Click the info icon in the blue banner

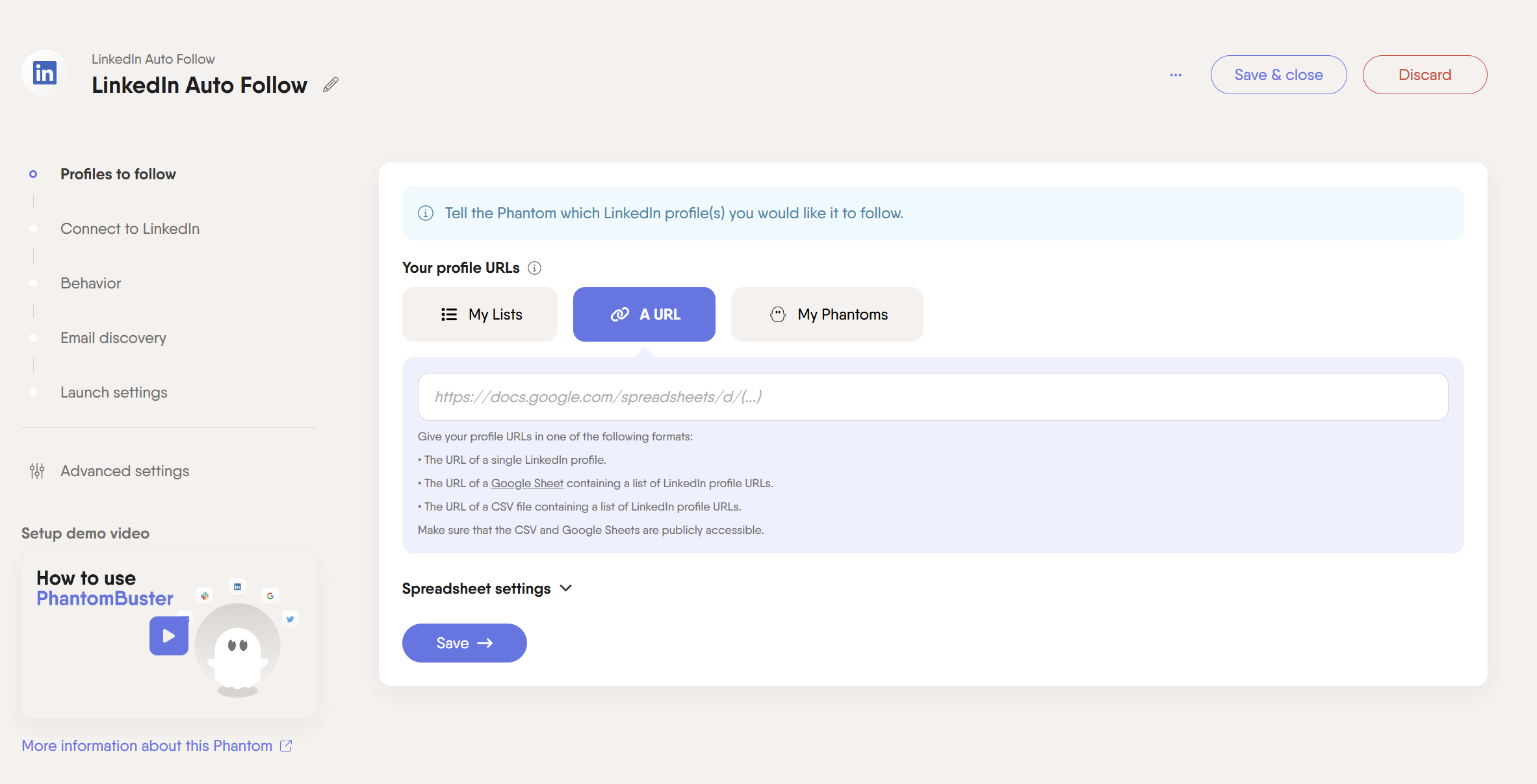tap(426, 213)
